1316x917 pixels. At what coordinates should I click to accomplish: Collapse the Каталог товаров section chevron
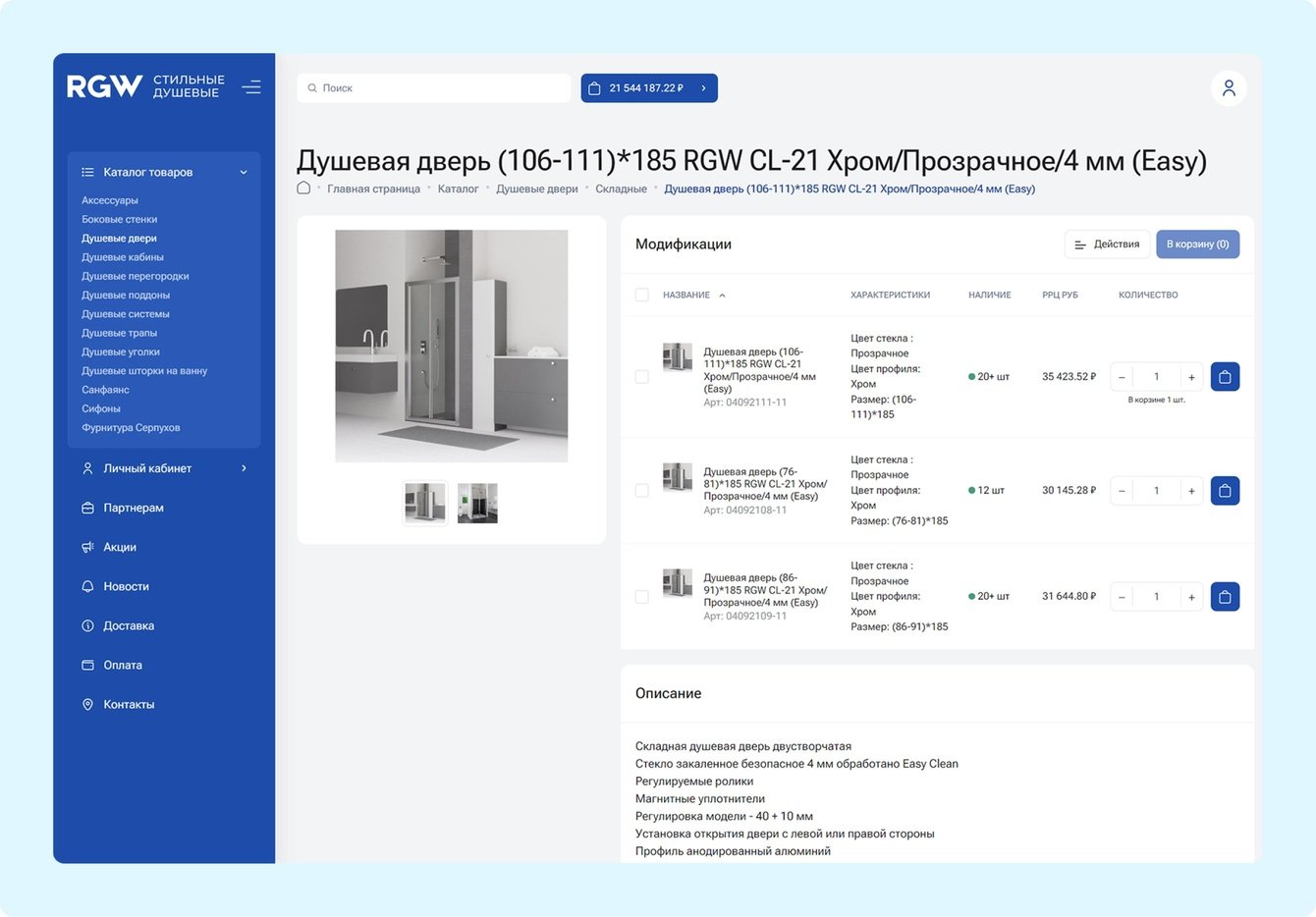[x=244, y=172]
